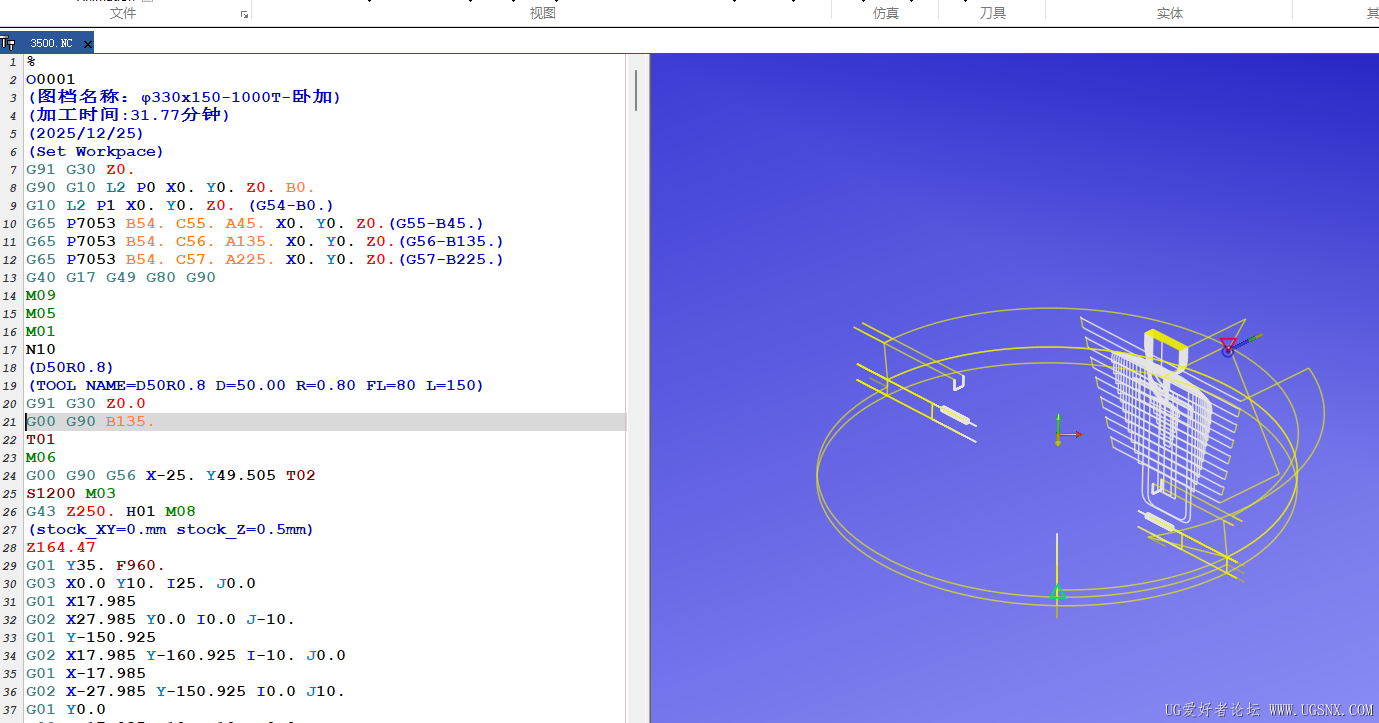Click the G65 line ending (G56-B135.)

coord(265,242)
